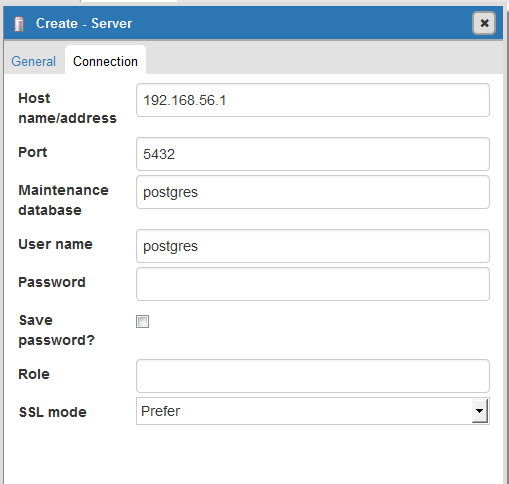
Task: Click the server icon in title bar
Action: point(19,24)
